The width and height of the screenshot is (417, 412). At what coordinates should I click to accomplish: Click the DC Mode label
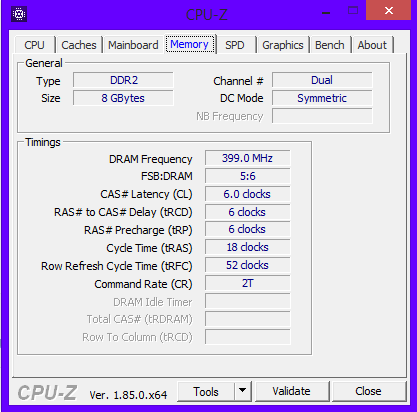242,98
